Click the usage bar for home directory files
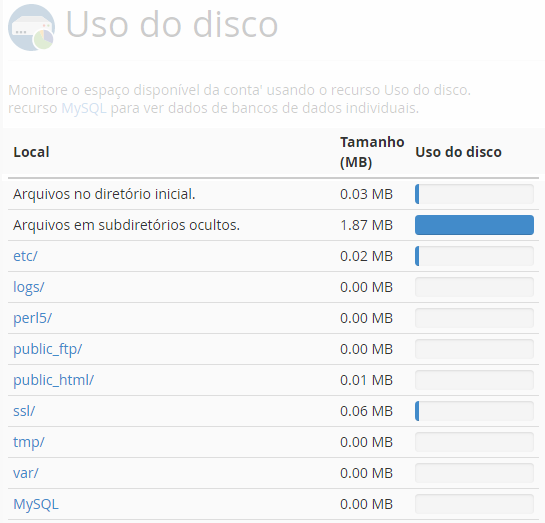 pyautogui.click(x=474, y=194)
